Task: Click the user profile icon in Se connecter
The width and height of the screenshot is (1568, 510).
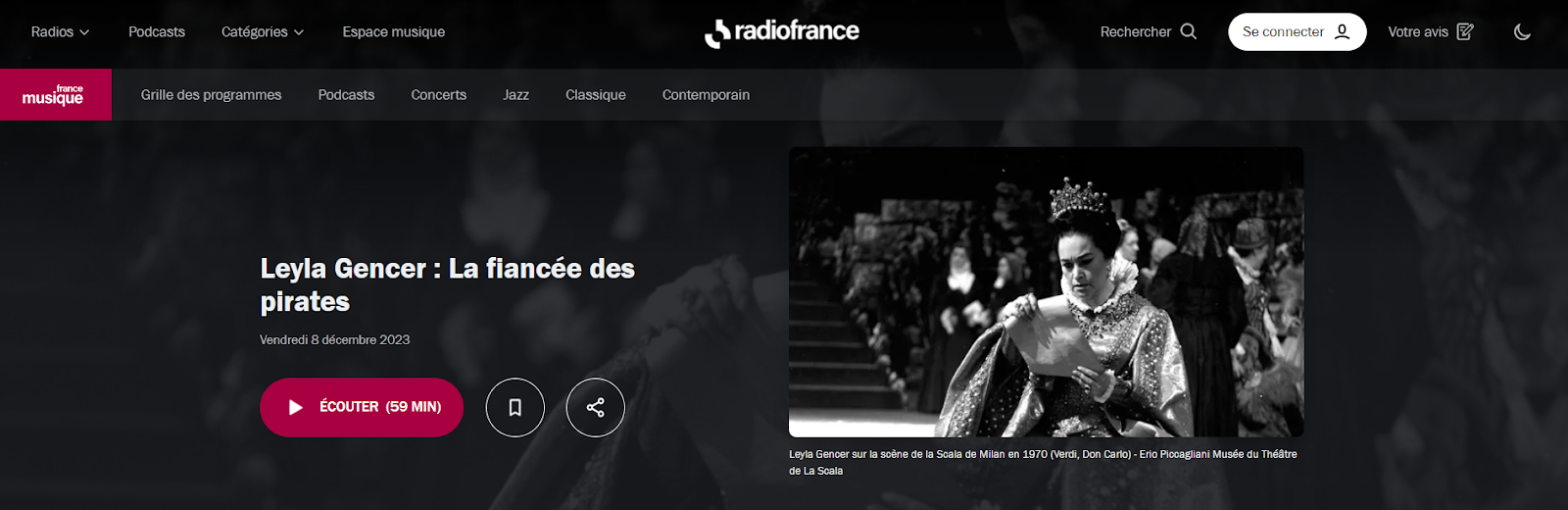Action: (1342, 31)
